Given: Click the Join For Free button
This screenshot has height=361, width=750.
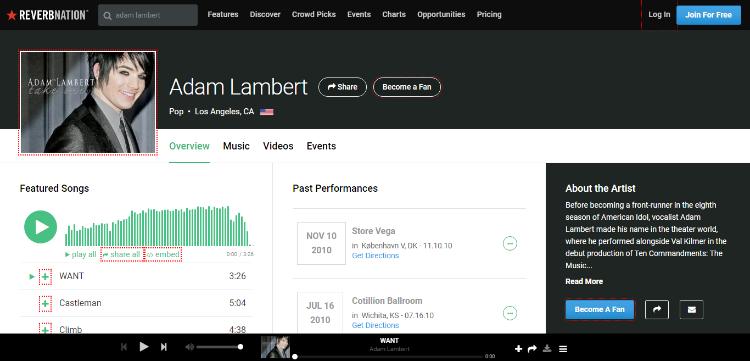Looking at the screenshot, I should (x=708, y=15).
